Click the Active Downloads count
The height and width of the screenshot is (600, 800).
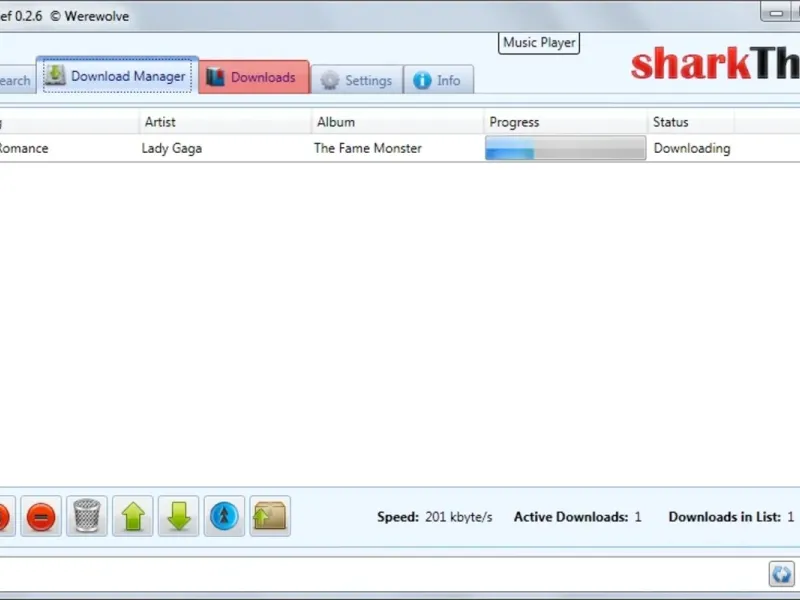(578, 517)
